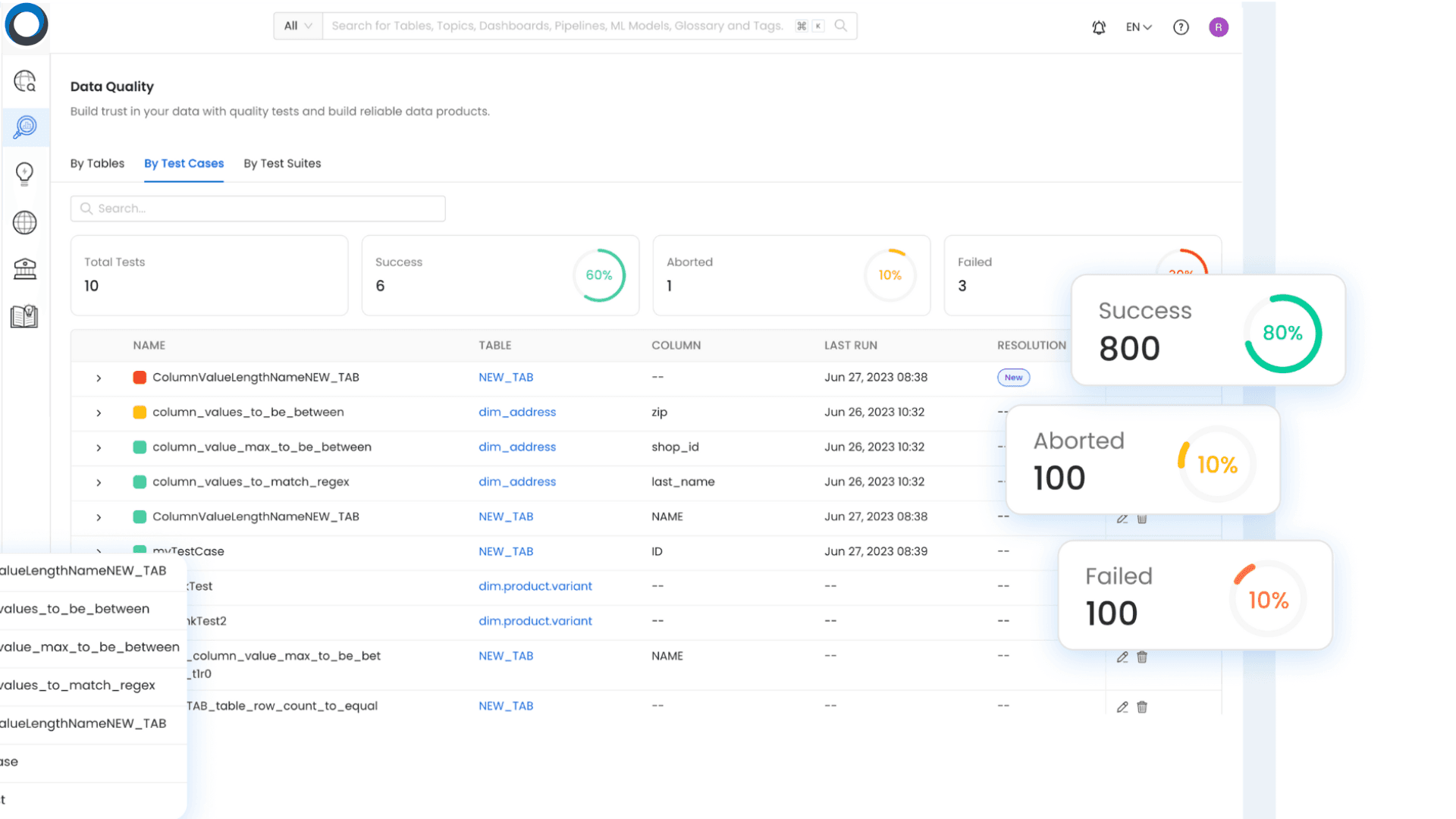This screenshot has height=819, width=1456.
Task: Open the All search filter dropdown
Action: [297, 26]
